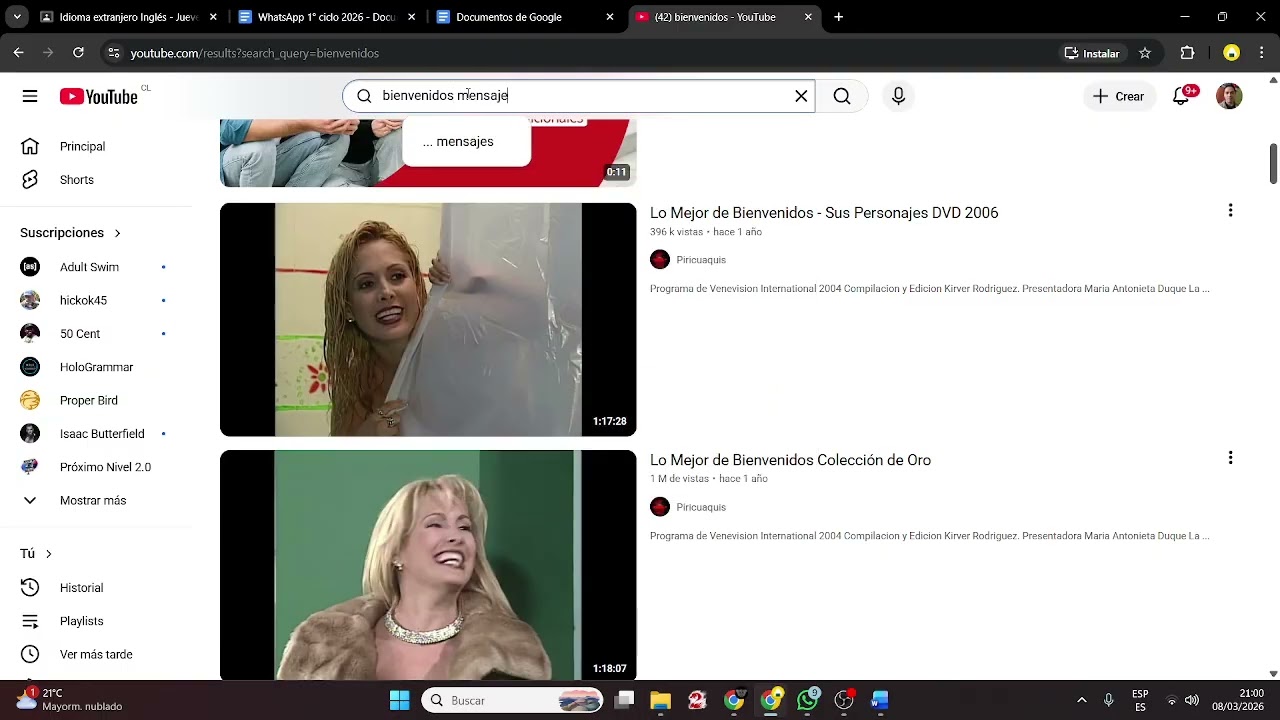This screenshot has height=720, width=1280.
Task: Click the site info icon in address bar
Action: 114,53
